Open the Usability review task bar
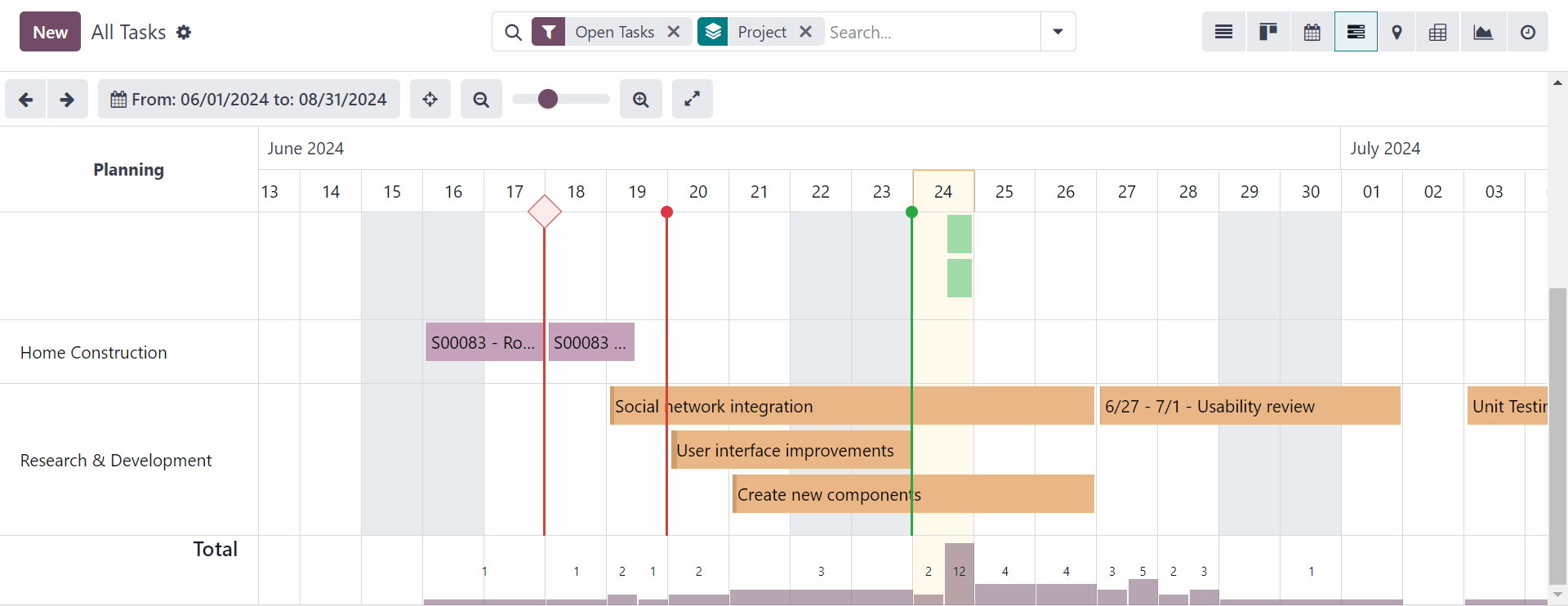 1249,406
